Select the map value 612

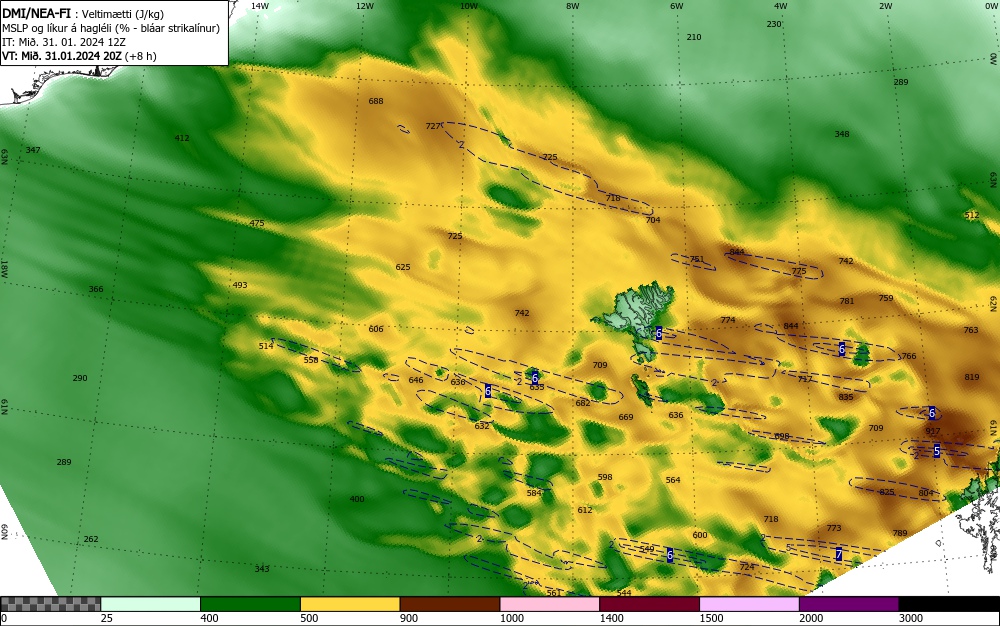point(585,510)
